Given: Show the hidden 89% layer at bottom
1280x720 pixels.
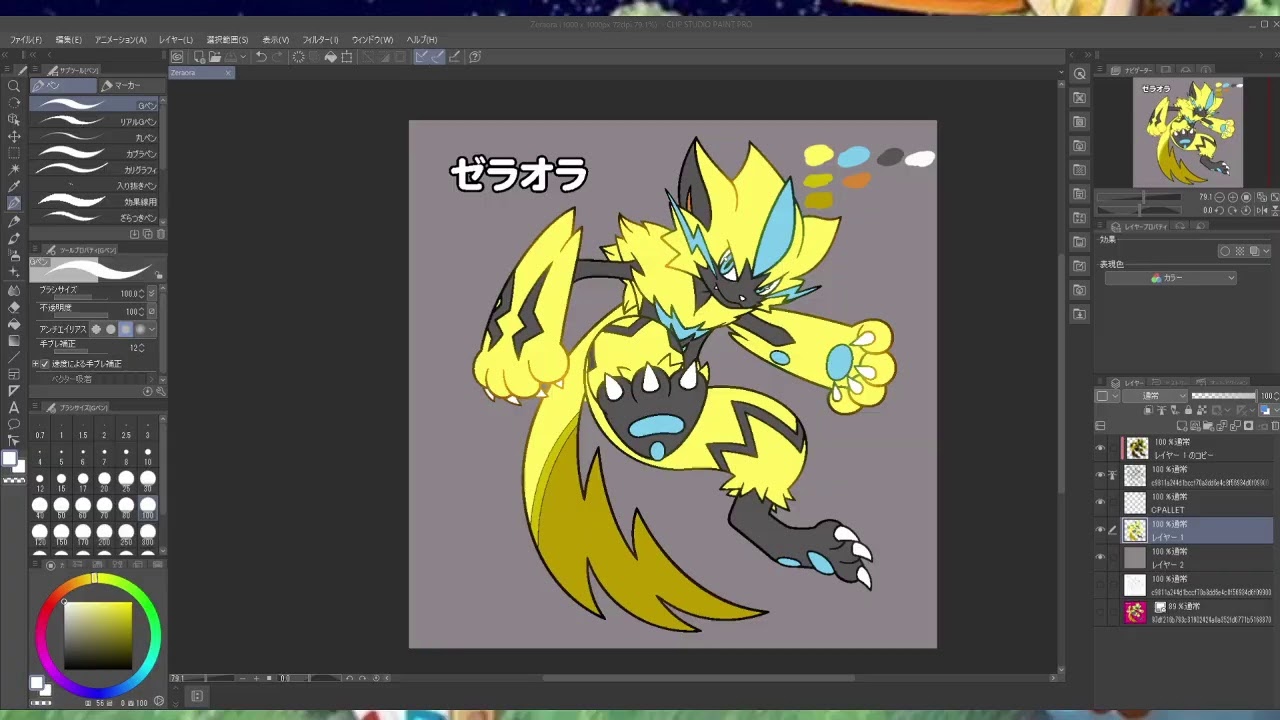Looking at the screenshot, I should coord(1100,612).
